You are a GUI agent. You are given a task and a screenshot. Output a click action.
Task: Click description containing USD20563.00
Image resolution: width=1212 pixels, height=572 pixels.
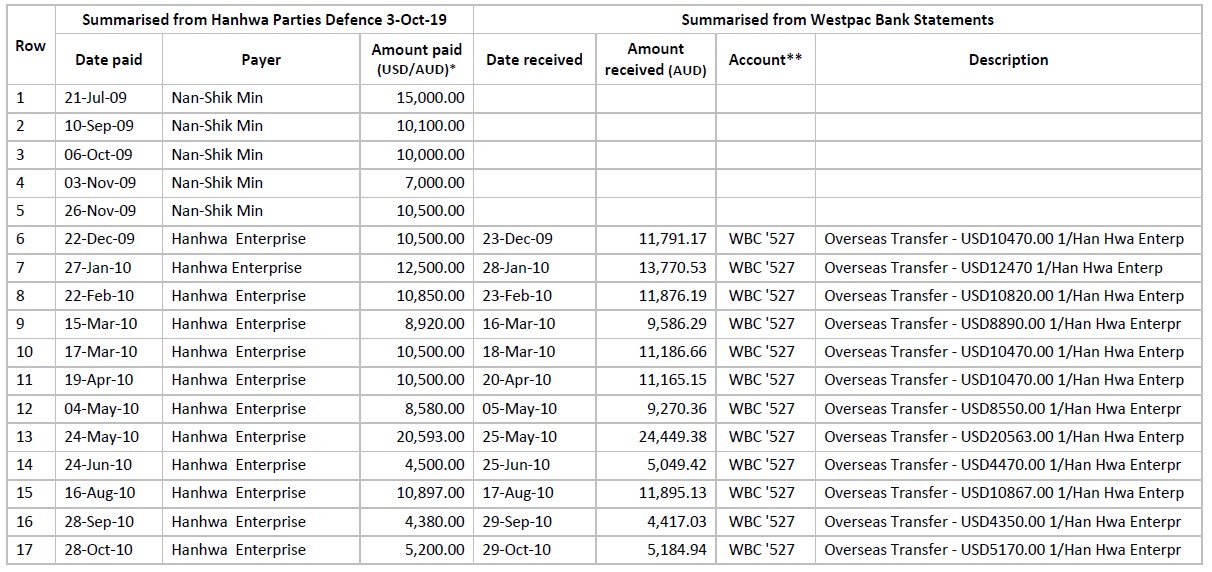(1004, 436)
